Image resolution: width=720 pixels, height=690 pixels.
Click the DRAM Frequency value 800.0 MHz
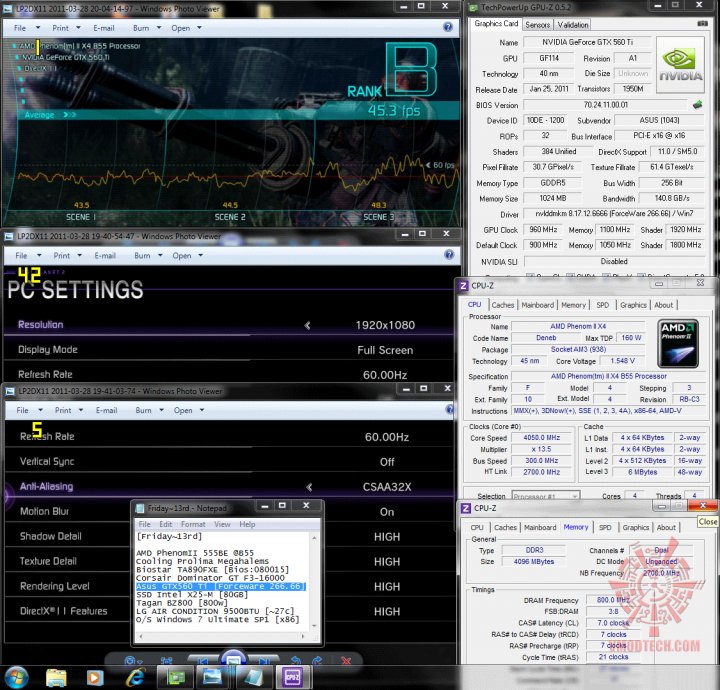(613, 600)
